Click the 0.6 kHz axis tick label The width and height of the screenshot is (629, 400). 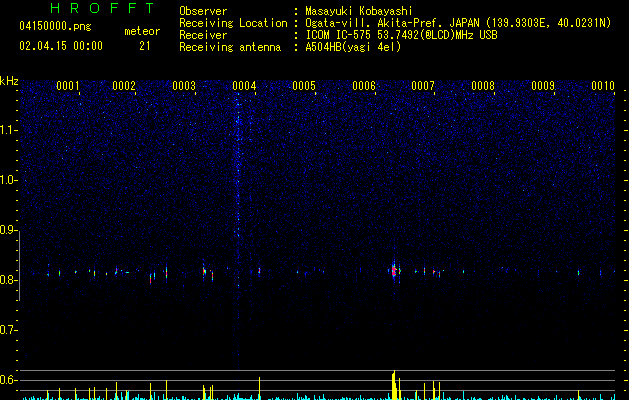9,380
